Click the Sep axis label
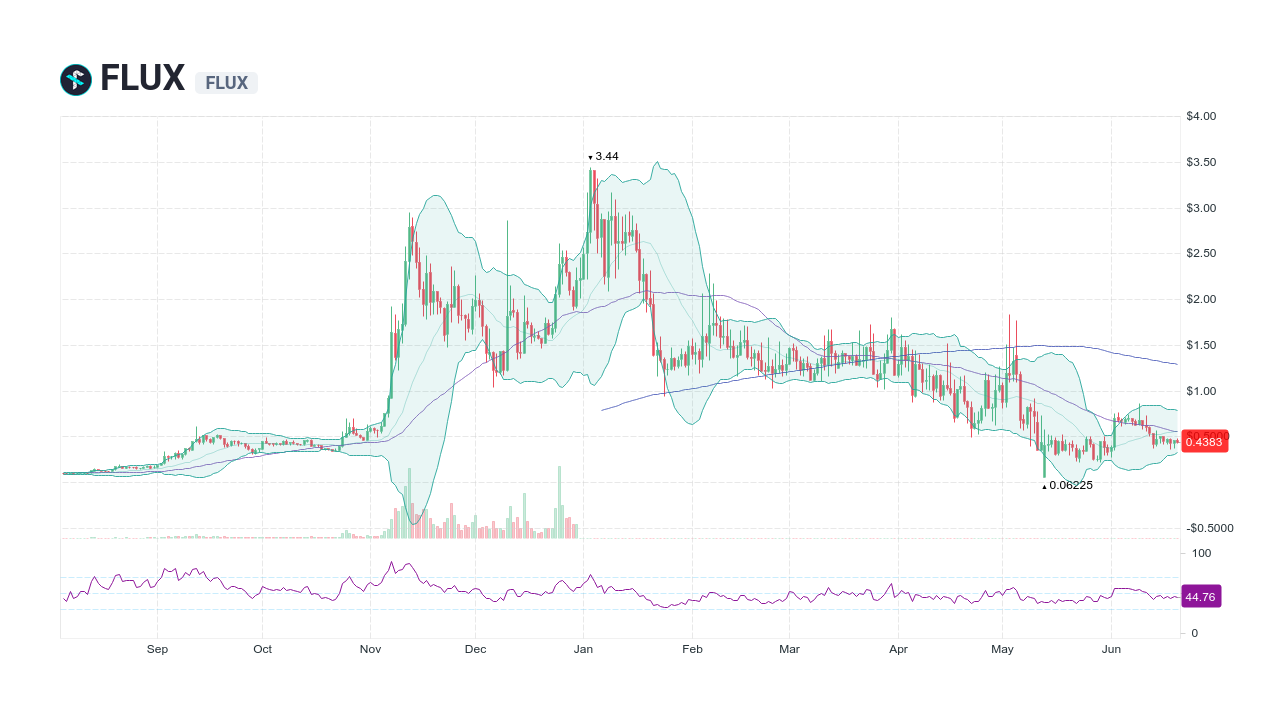 [156, 649]
